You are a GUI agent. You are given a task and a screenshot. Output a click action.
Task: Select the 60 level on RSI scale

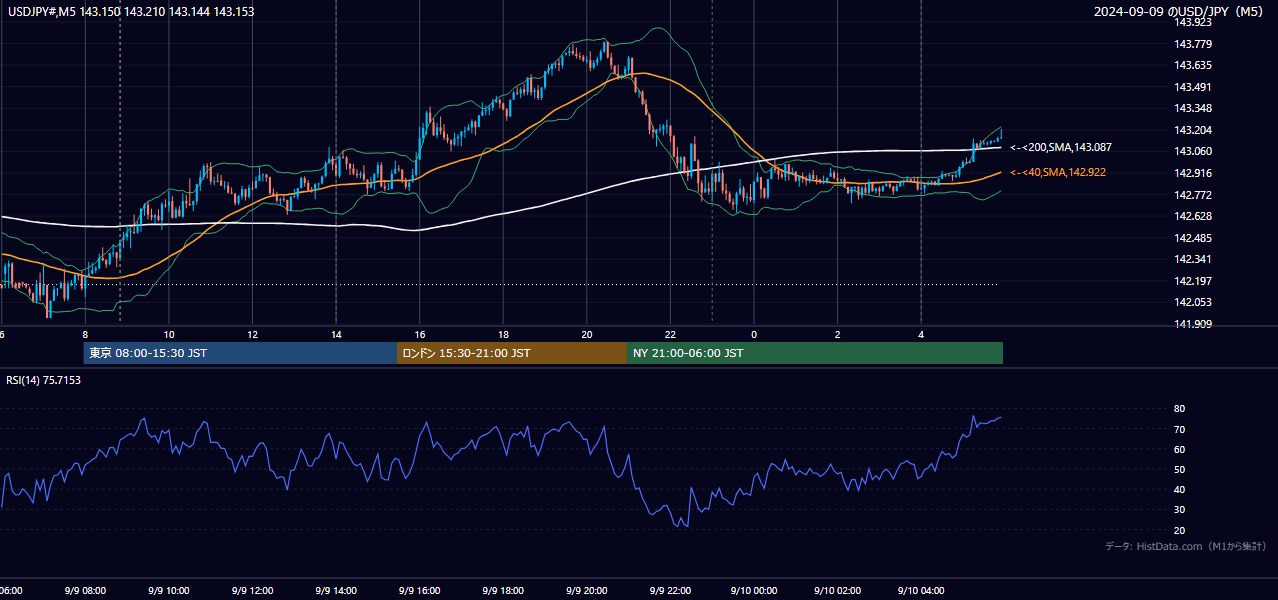[1180, 449]
